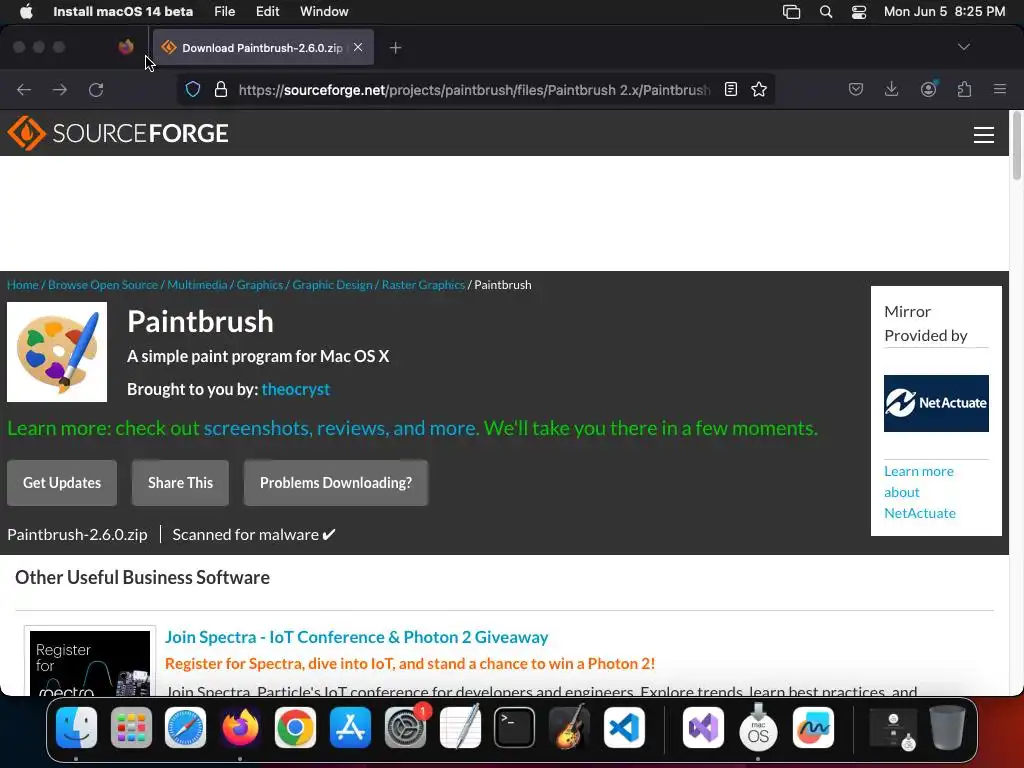1024x768 pixels.
Task: Open Trash from the Dock
Action: pyautogui.click(x=947, y=727)
